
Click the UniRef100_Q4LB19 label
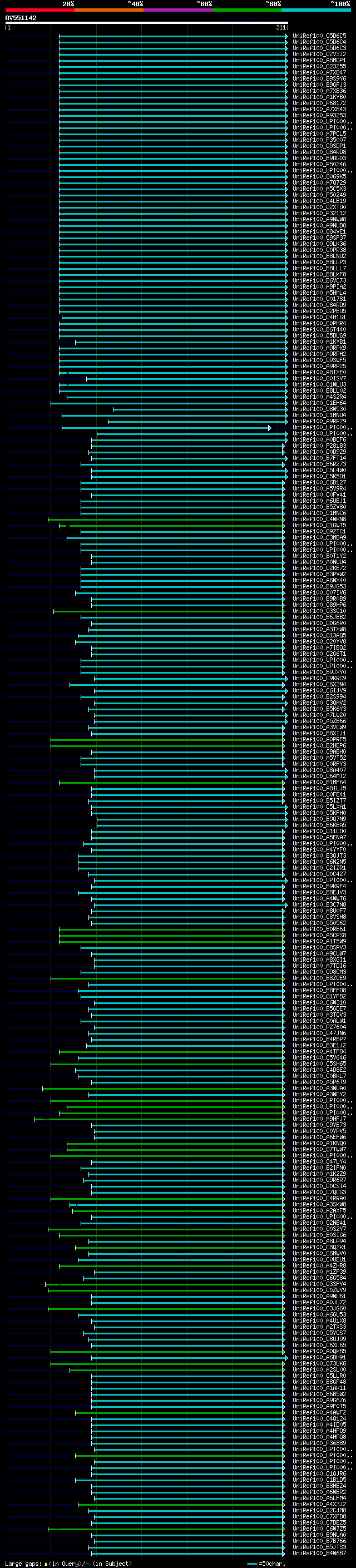319,201
